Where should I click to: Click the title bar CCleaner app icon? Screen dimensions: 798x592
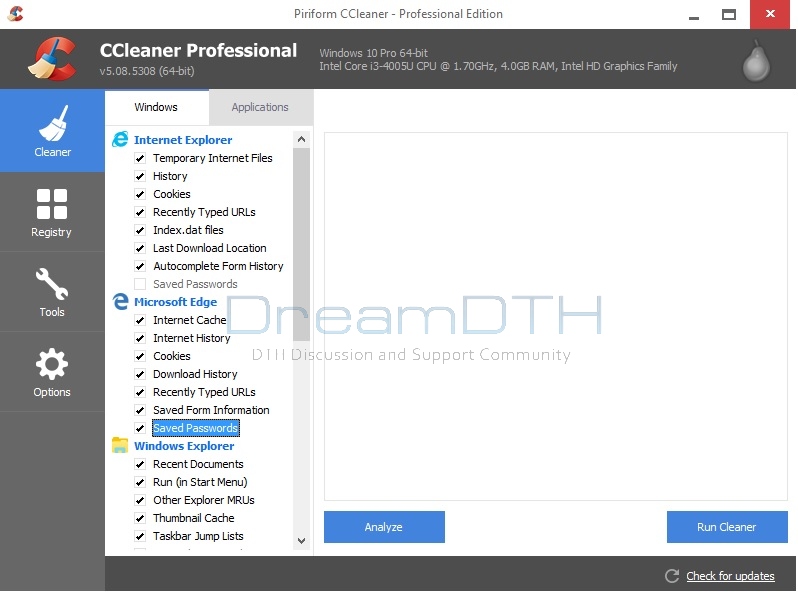click(x=15, y=13)
